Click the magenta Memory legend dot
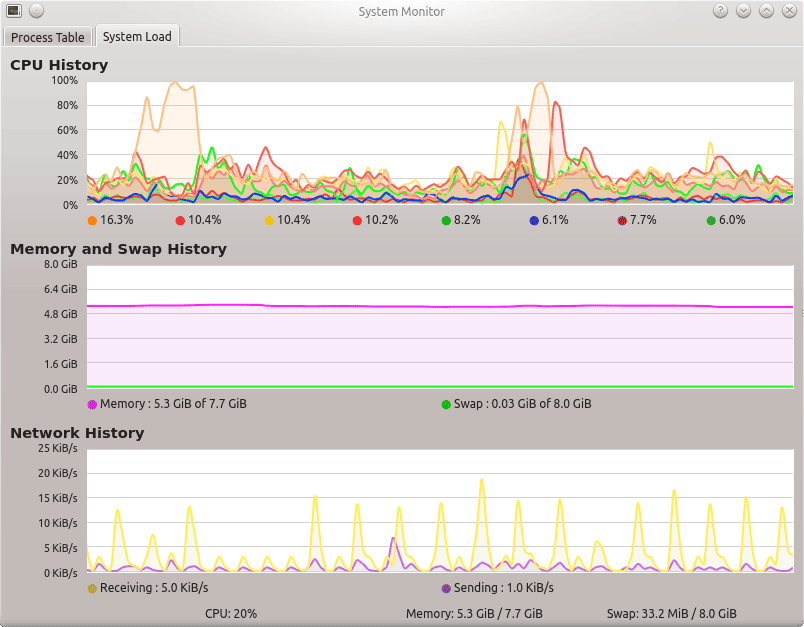Screen dimensions: 804x627 point(93,404)
